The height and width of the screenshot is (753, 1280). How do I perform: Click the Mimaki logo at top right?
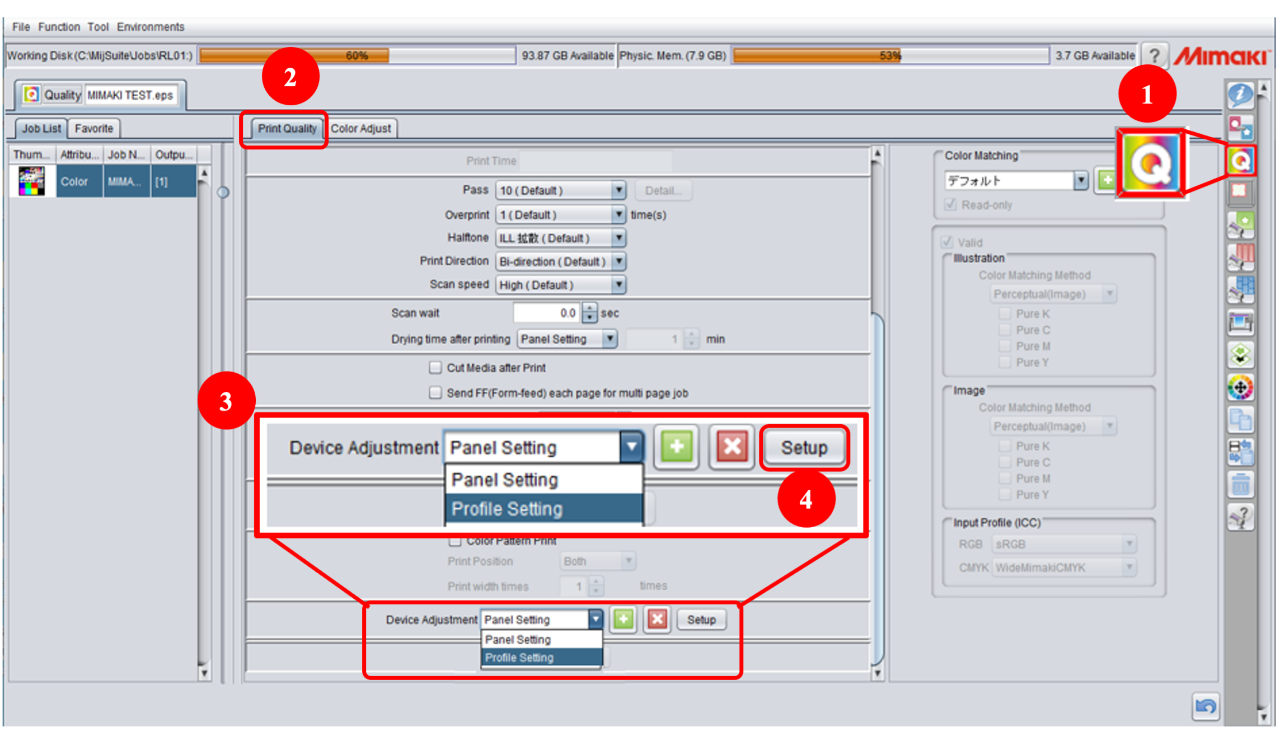[x=1221, y=55]
